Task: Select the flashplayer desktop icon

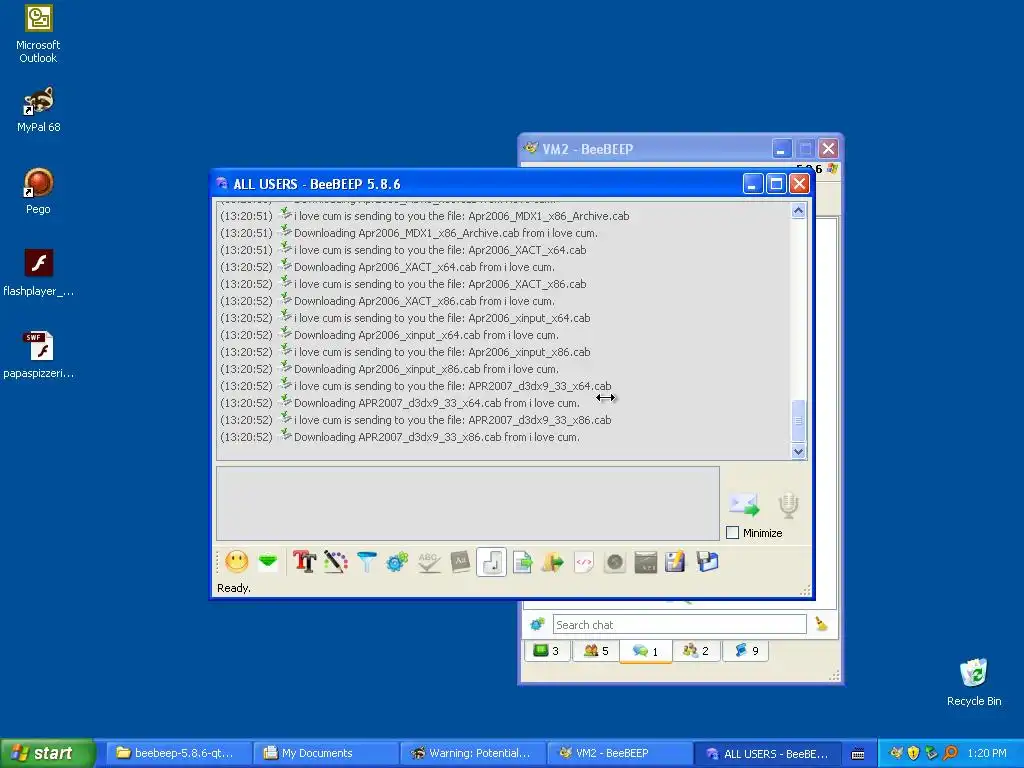Action: [38, 273]
